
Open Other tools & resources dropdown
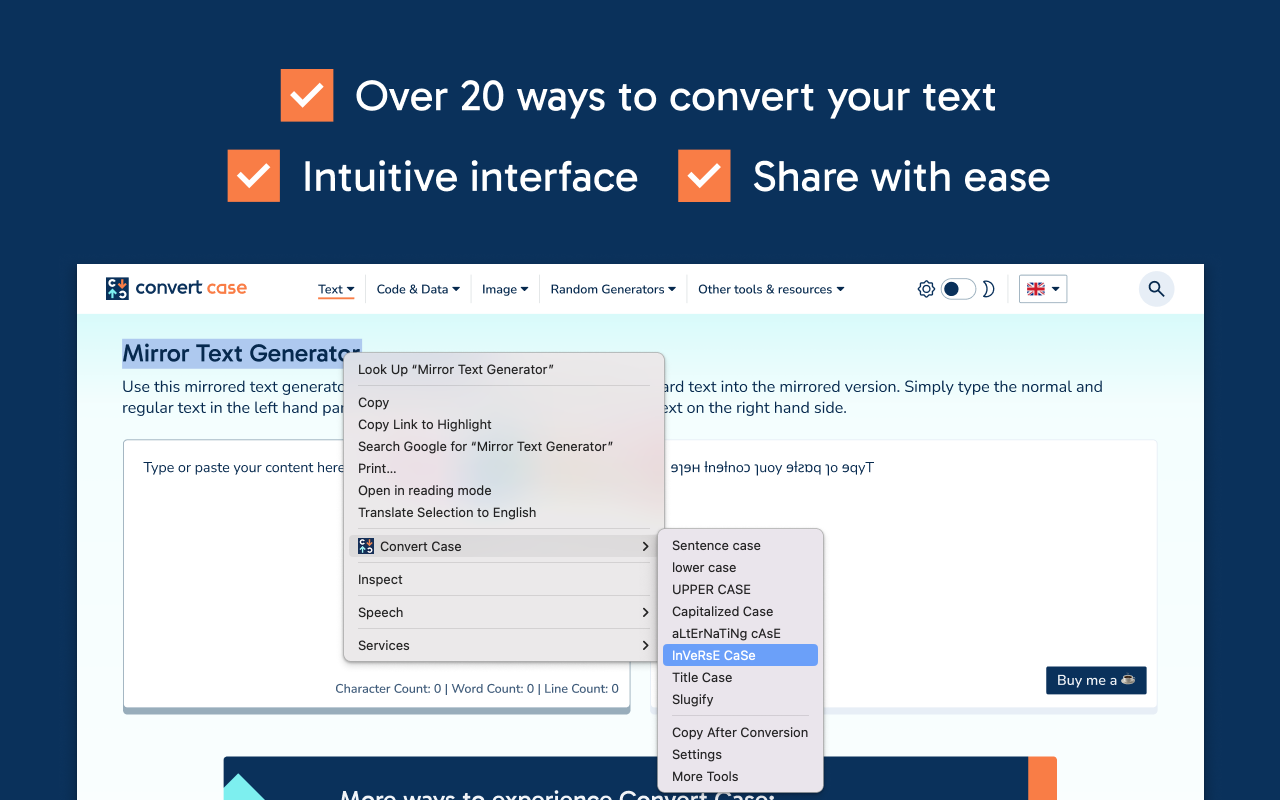(771, 289)
